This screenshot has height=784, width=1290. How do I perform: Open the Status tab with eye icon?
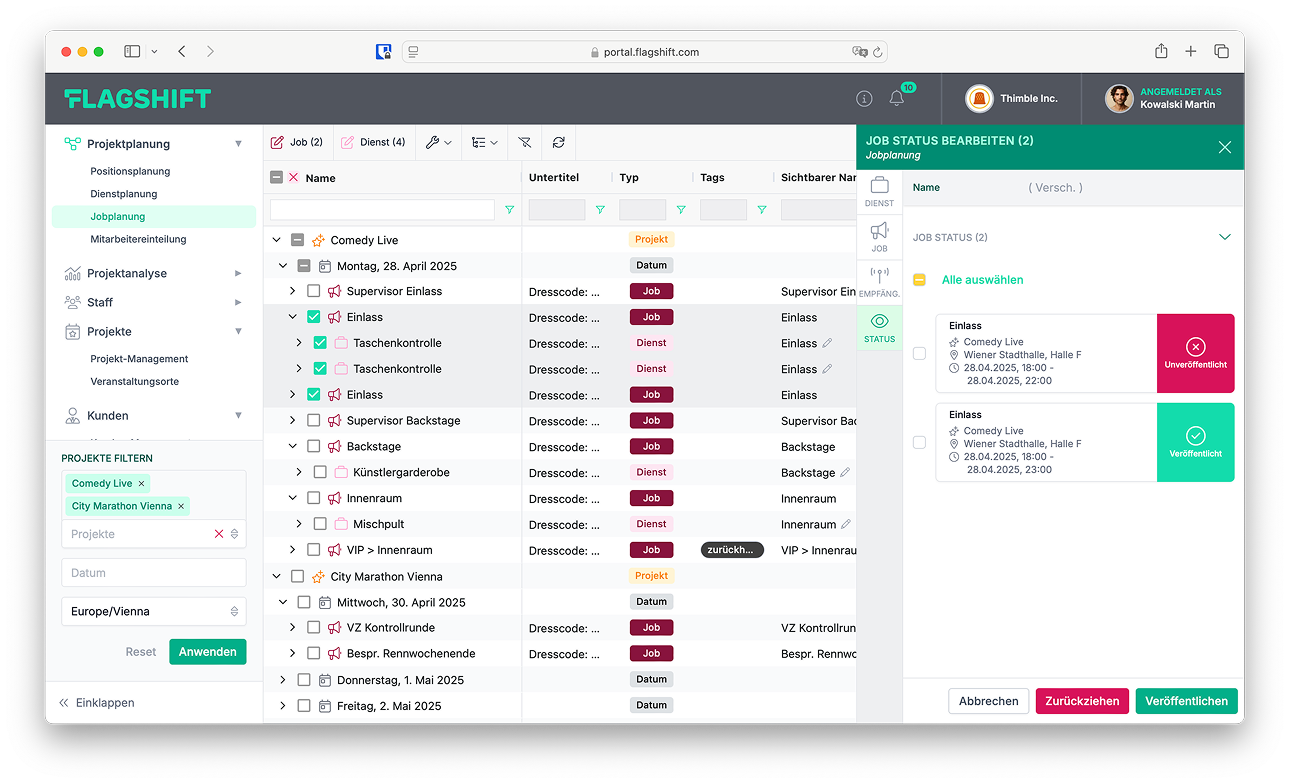coord(879,327)
